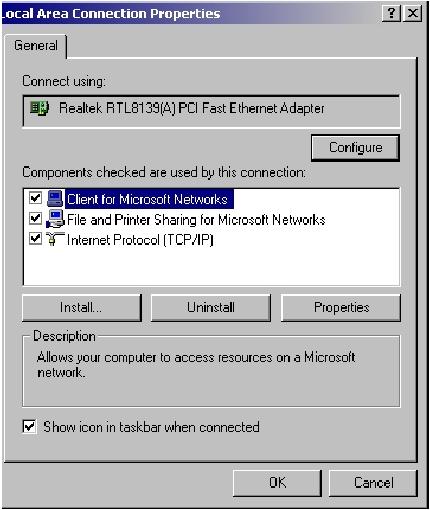Select the Internet Protocol (TCP/IP) entry
Screen dimensions: 430x510
coord(140,240)
